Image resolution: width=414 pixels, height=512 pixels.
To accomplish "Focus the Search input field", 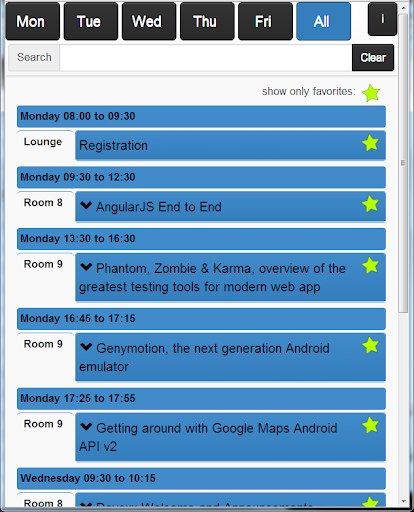I will click(206, 58).
